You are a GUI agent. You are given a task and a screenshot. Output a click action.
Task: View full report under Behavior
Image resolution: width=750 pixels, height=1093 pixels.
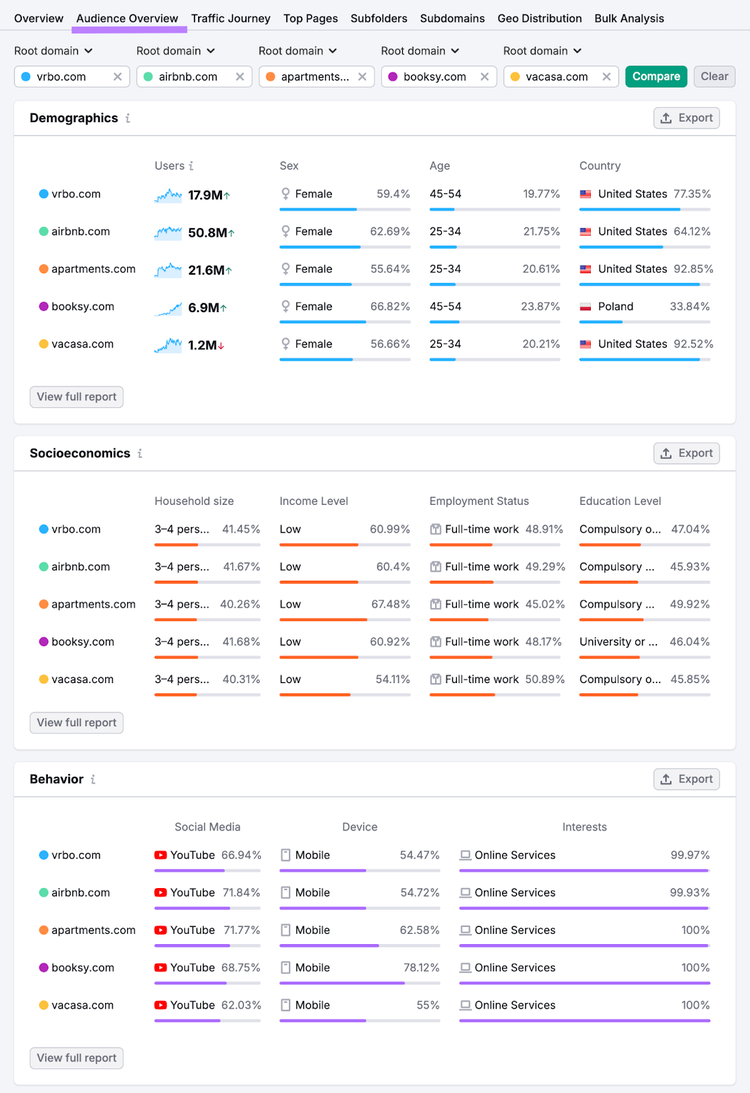pyautogui.click(x=77, y=1058)
